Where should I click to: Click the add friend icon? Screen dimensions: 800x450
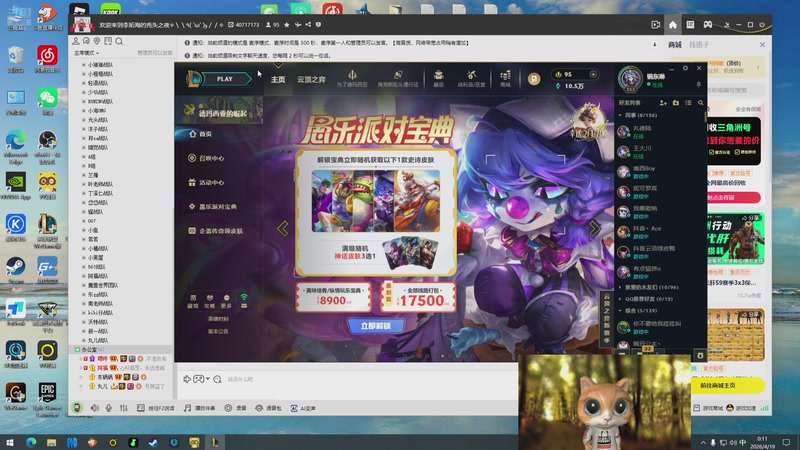663,103
